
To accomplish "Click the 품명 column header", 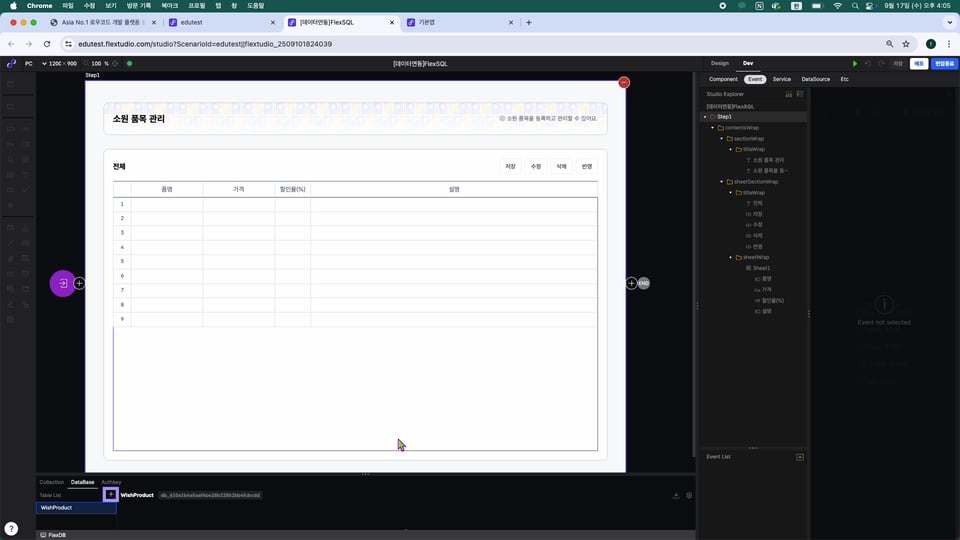I will 167,190.
